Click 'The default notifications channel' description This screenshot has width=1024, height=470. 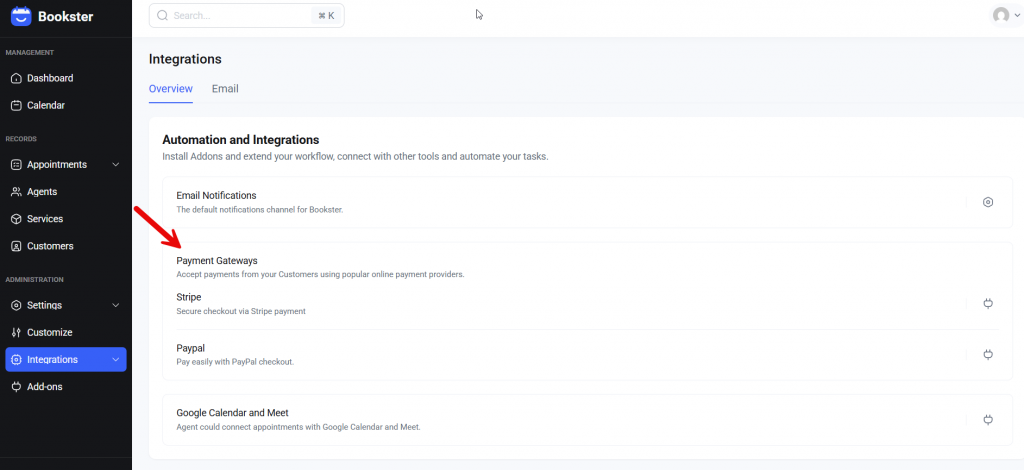(x=260, y=210)
